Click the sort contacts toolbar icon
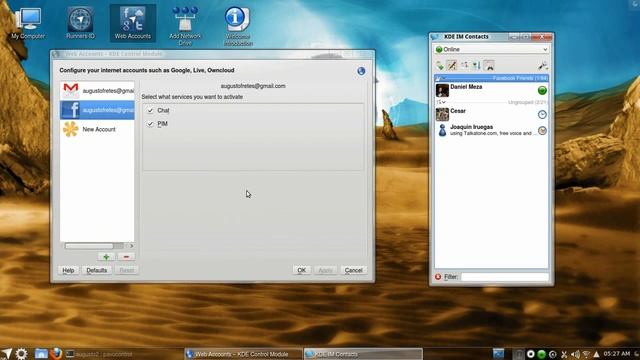Viewport: 640px width, 360px height. (476, 65)
